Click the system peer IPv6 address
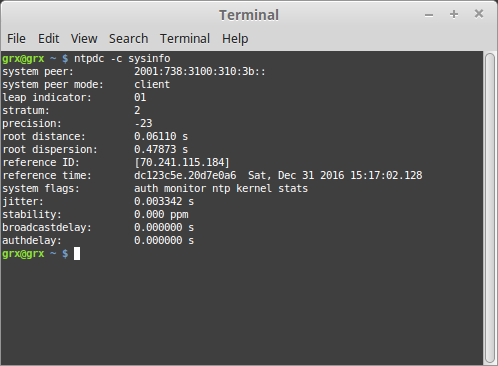The image size is (498, 366). tap(200, 72)
